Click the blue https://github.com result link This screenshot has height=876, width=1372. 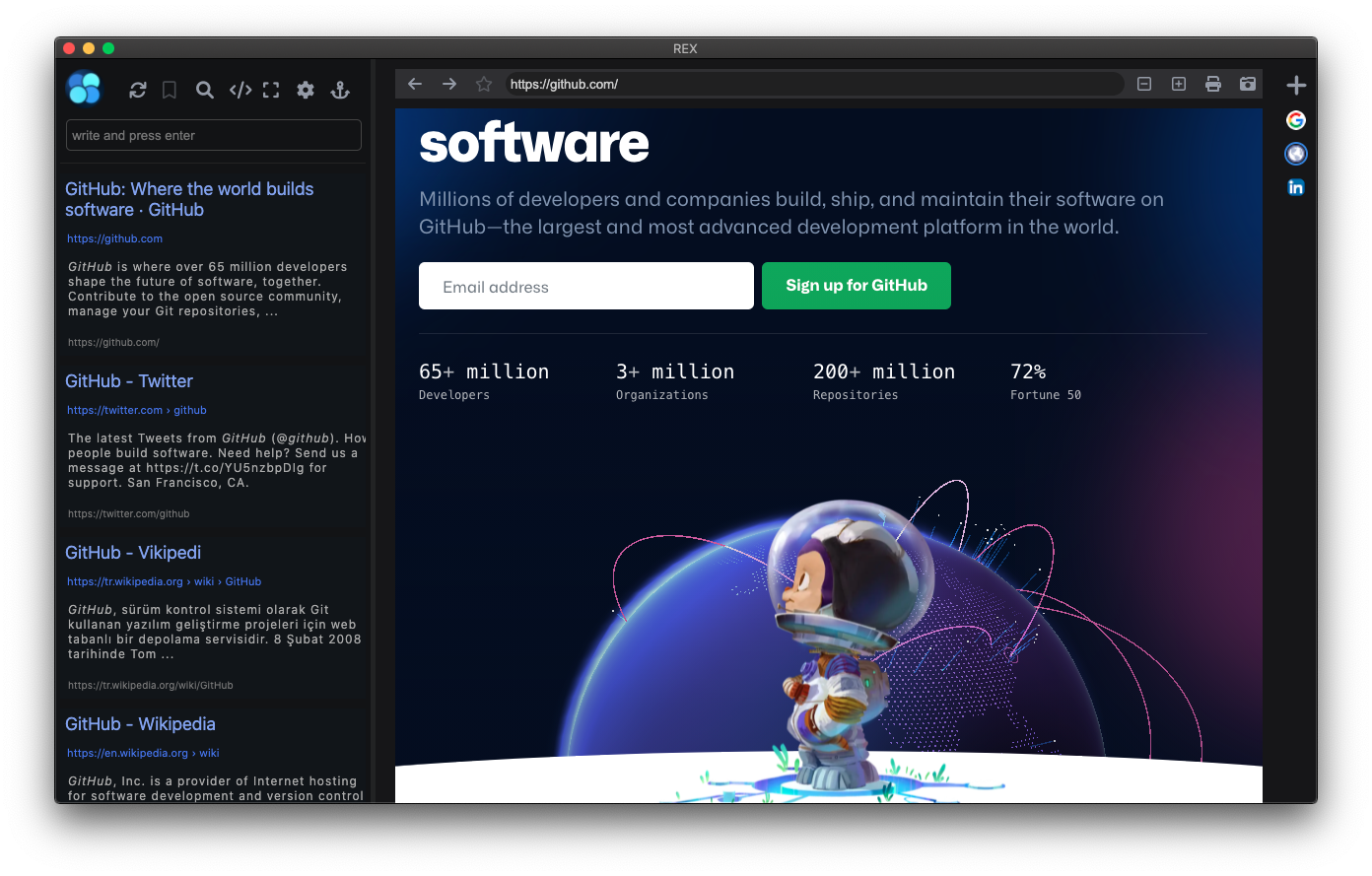tap(114, 238)
